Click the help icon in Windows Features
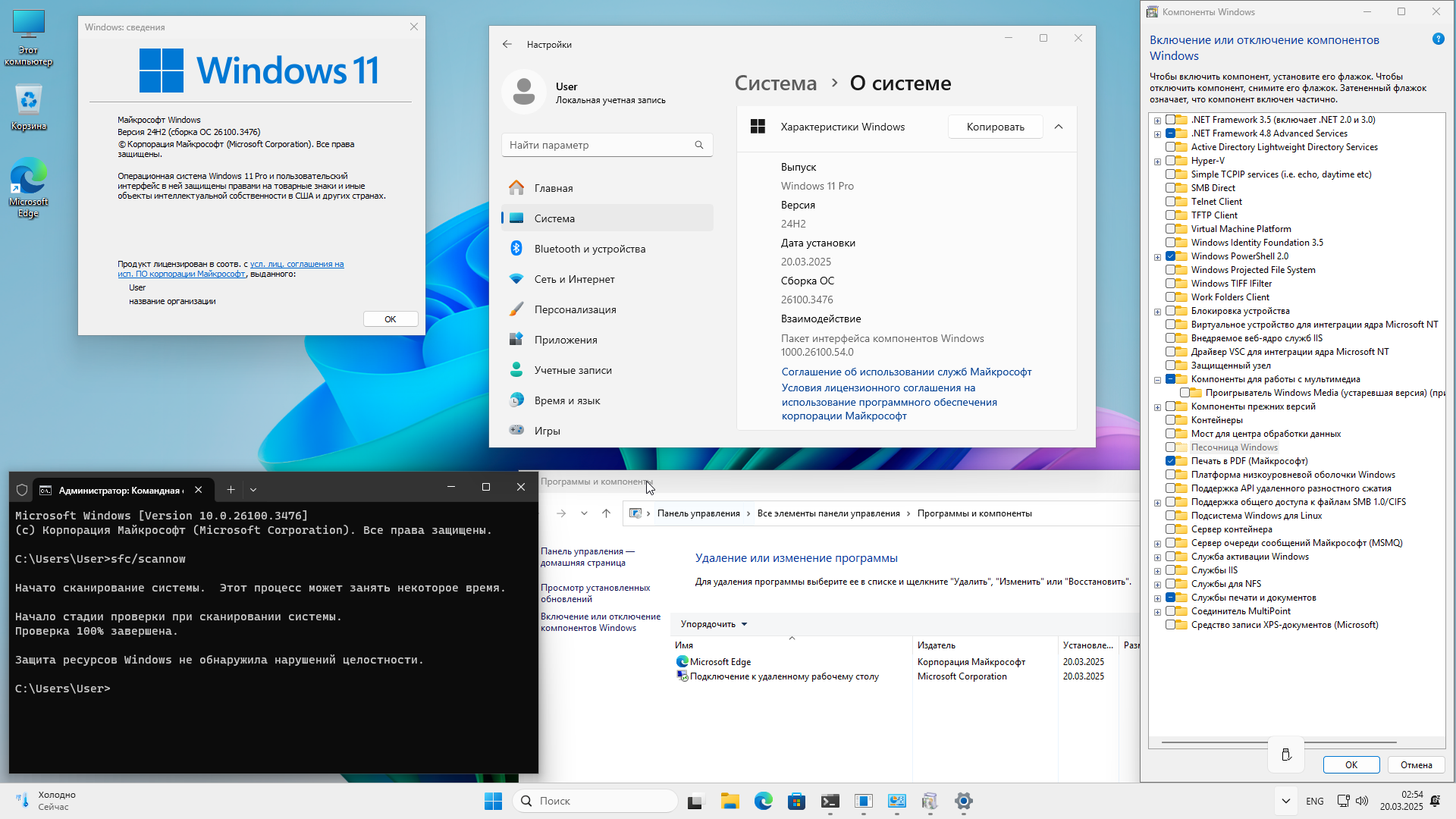 pyautogui.click(x=1438, y=39)
